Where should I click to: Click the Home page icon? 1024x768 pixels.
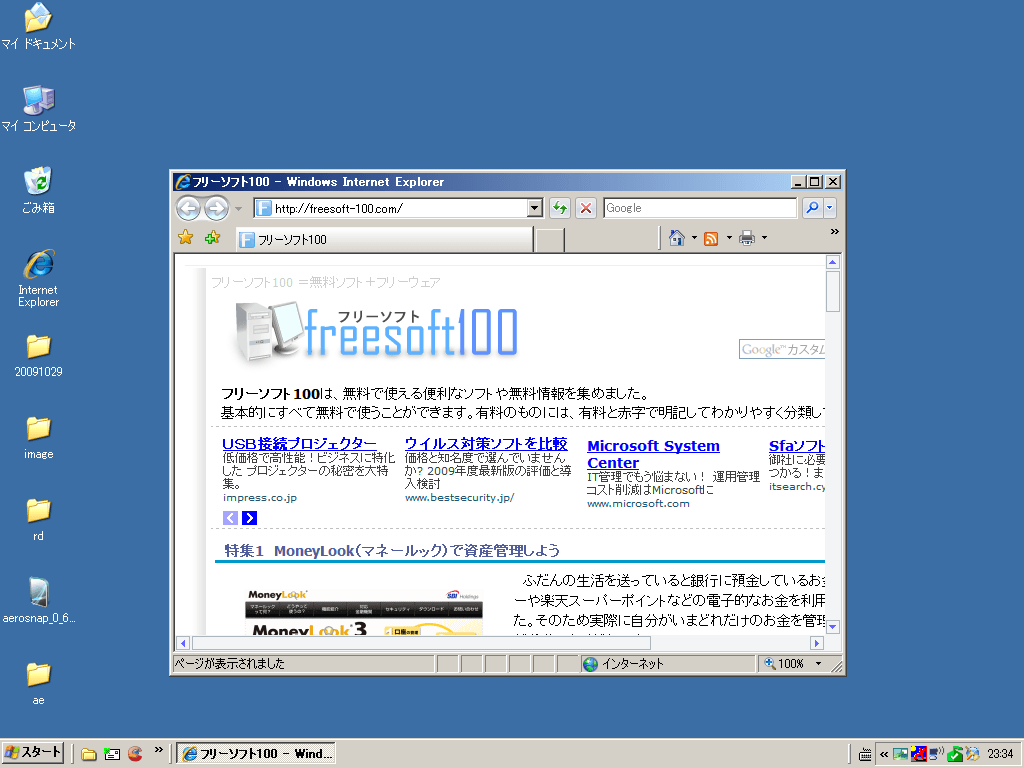[x=677, y=238]
